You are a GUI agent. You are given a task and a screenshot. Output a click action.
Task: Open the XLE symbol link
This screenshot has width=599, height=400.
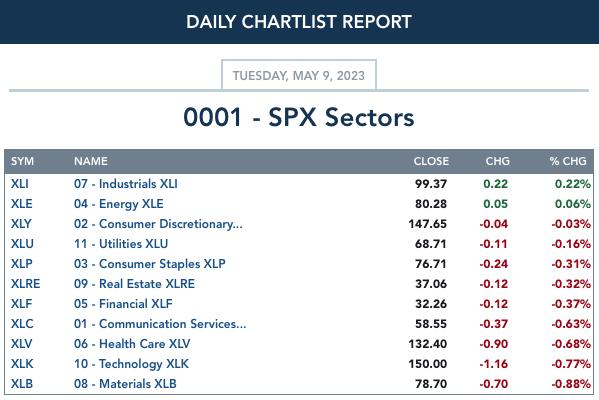[x=21, y=204]
